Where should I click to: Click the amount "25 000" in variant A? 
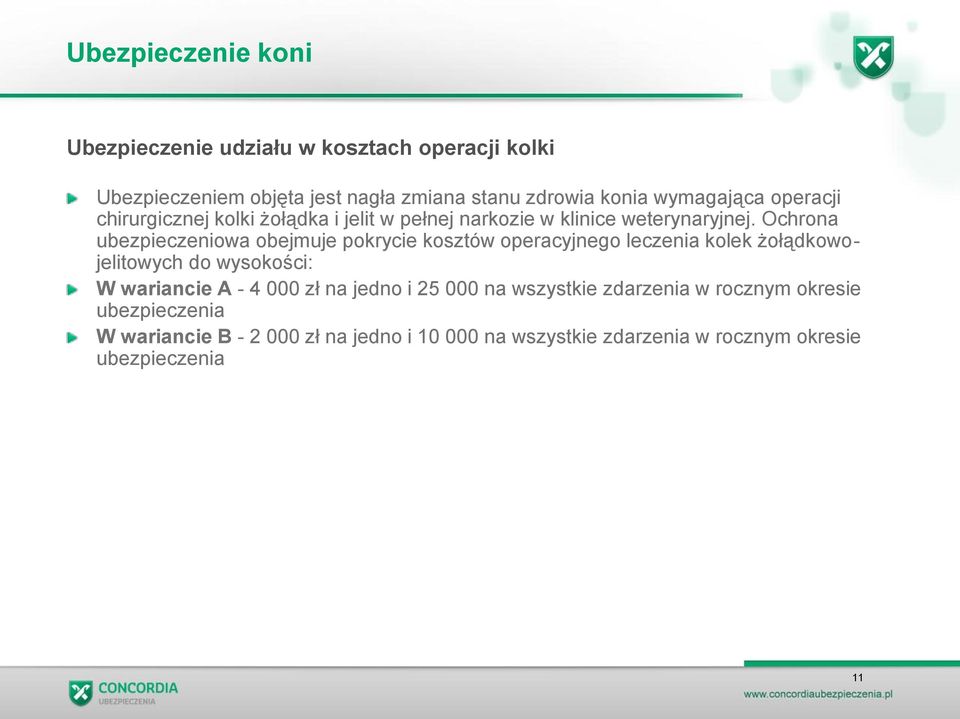pos(447,288)
